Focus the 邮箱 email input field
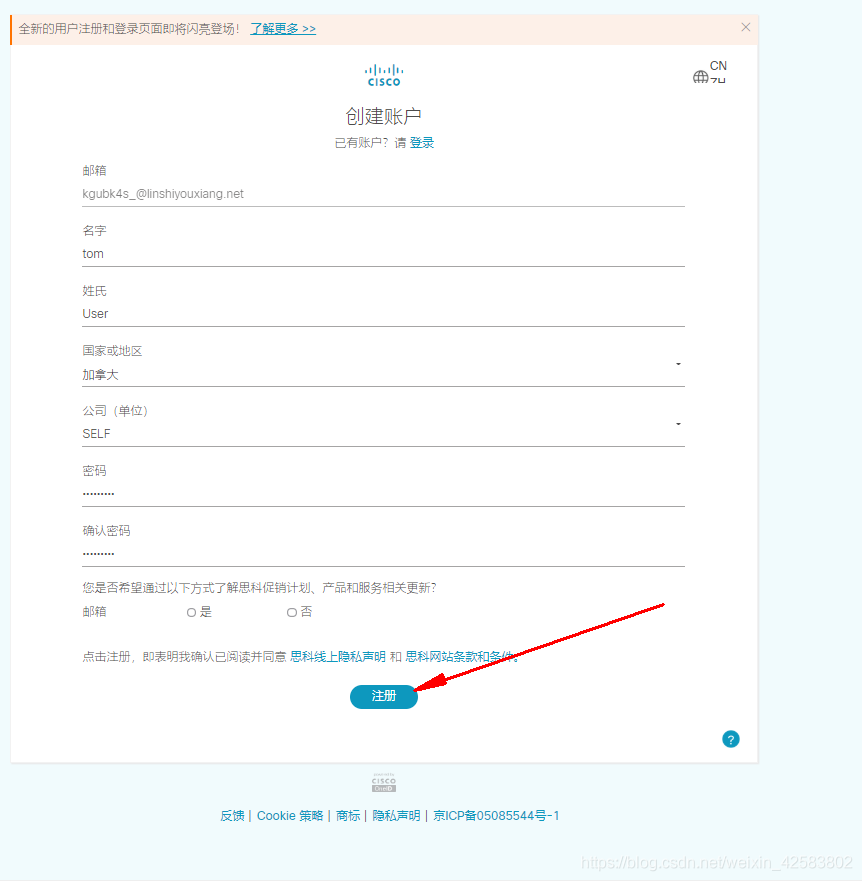Screen dimensions: 862x881 pyautogui.click(x=383, y=194)
